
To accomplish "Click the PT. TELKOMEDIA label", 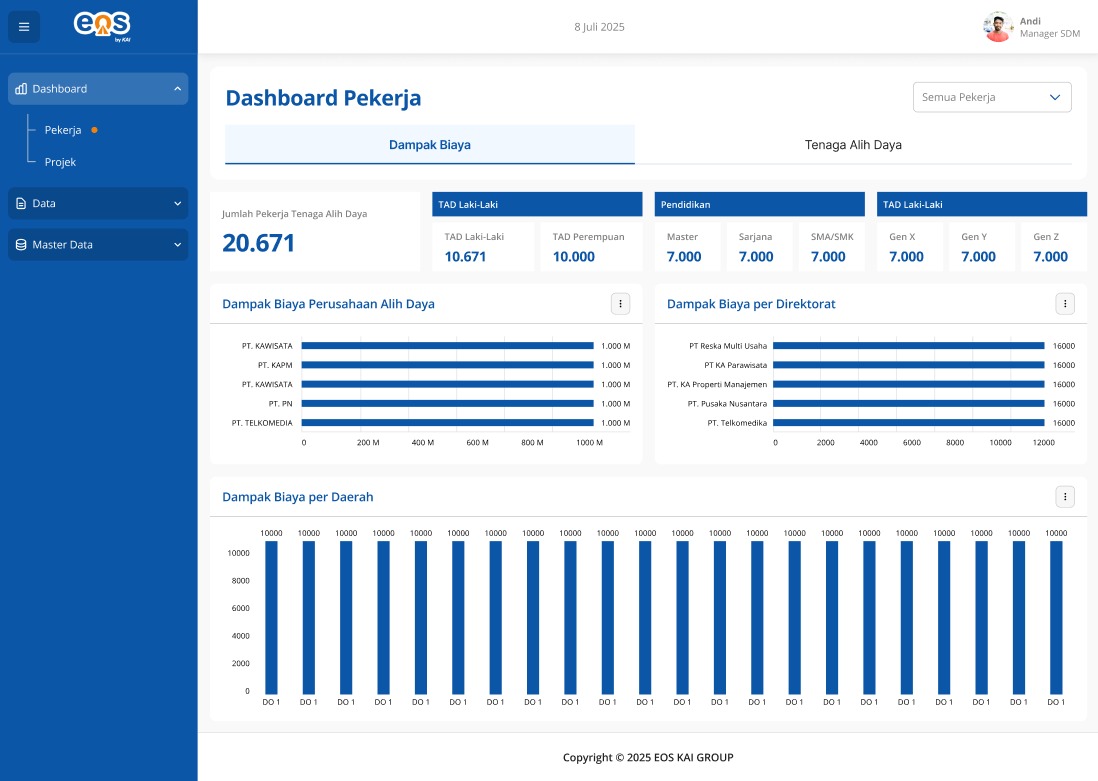I will click(262, 423).
